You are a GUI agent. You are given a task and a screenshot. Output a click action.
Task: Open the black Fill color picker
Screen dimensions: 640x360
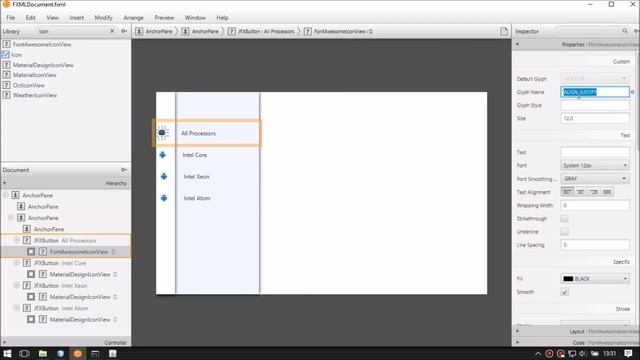(595, 279)
